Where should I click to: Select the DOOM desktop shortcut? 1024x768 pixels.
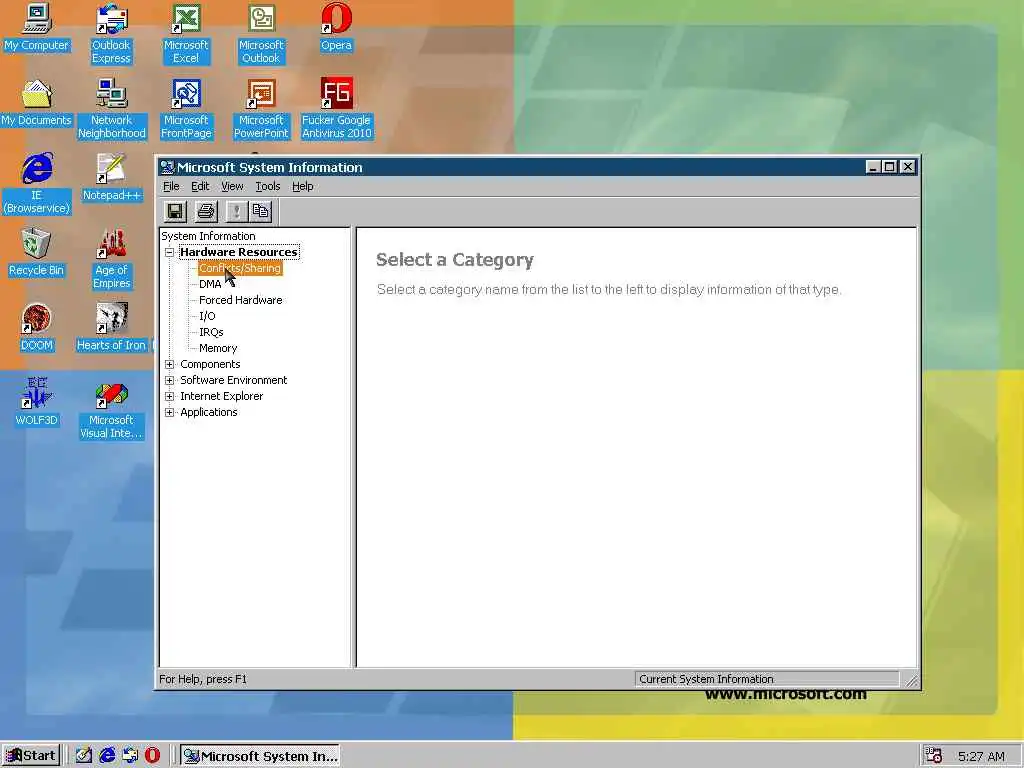click(37, 328)
